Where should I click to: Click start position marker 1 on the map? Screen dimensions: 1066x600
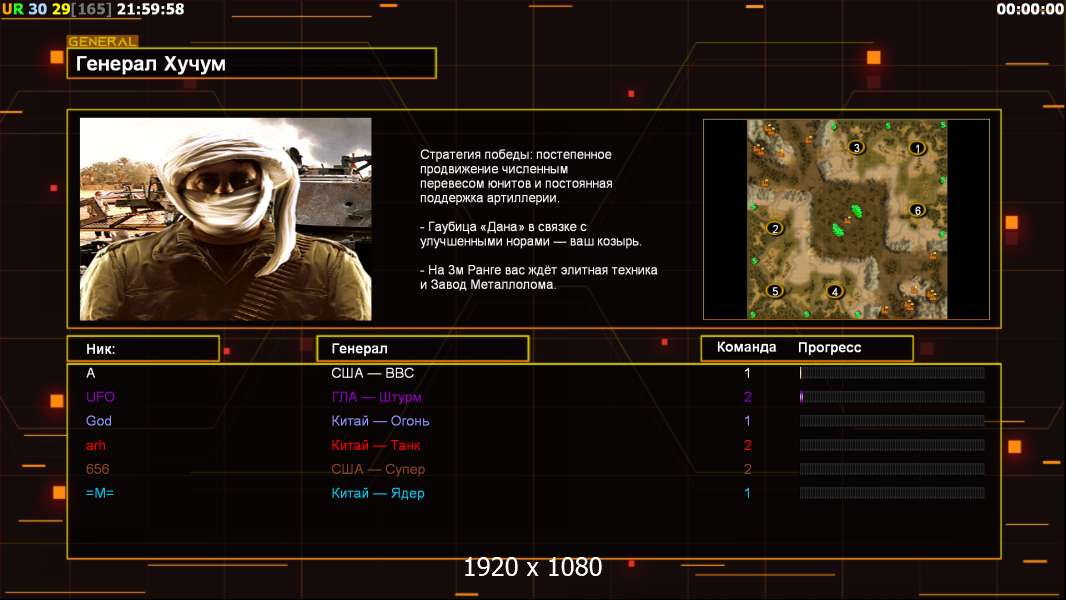917,148
